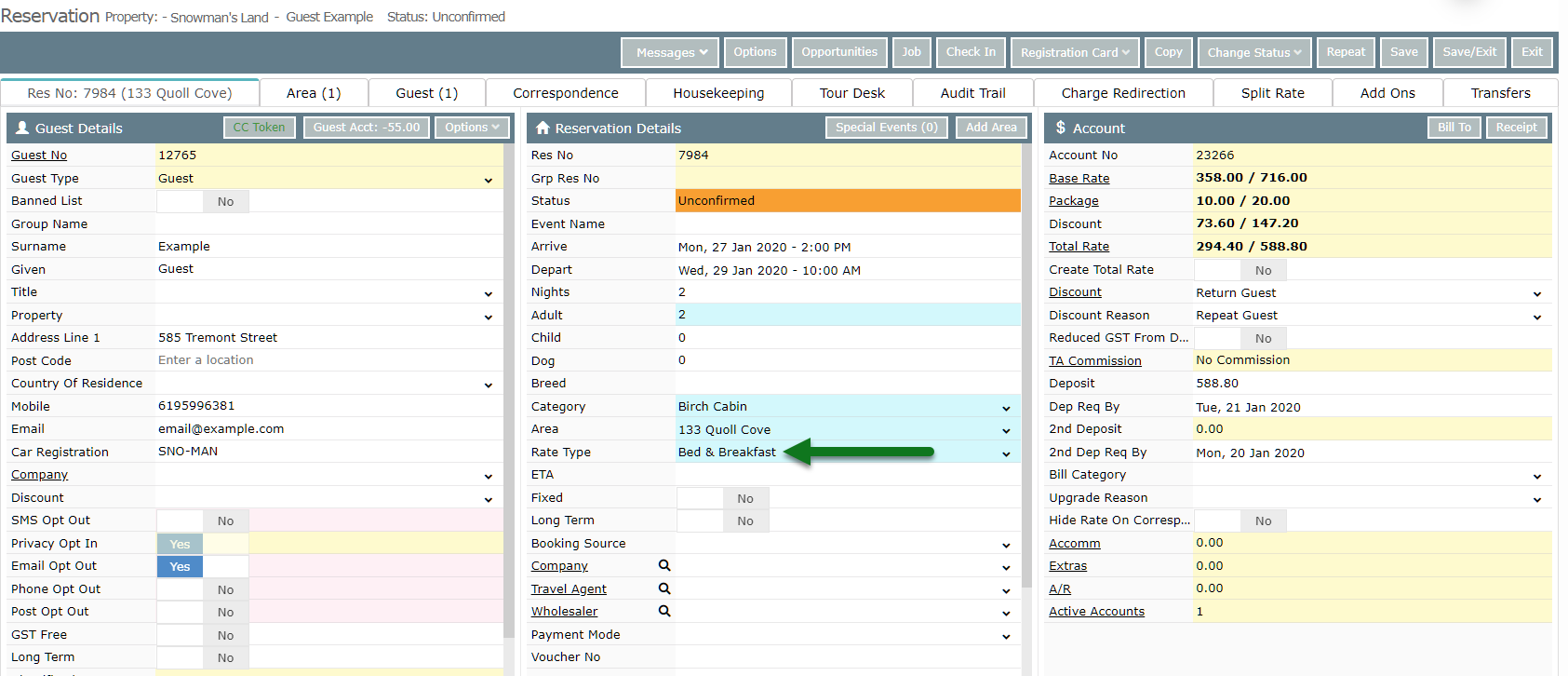Viewport: 1568px width, 676px height.
Task: Open the Correspondence tab
Action: click(x=566, y=93)
